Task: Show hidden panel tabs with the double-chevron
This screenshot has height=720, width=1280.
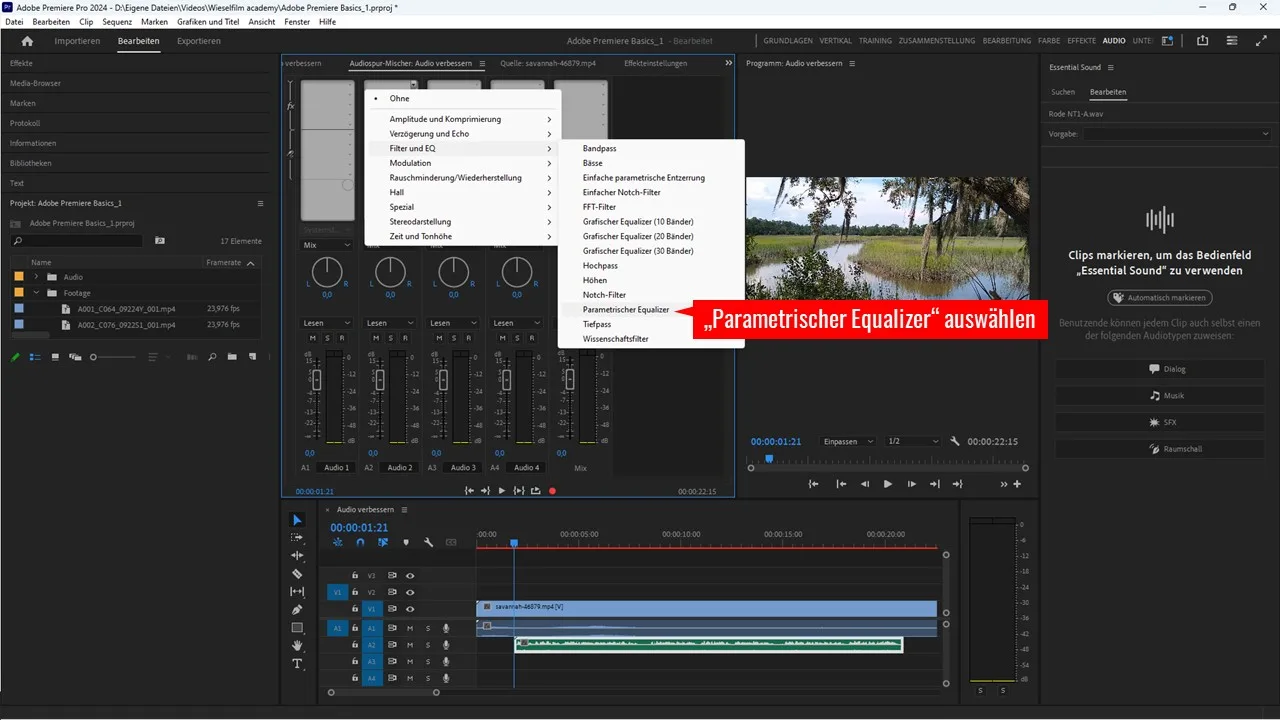Action: pyautogui.click(x=729, y=63)
